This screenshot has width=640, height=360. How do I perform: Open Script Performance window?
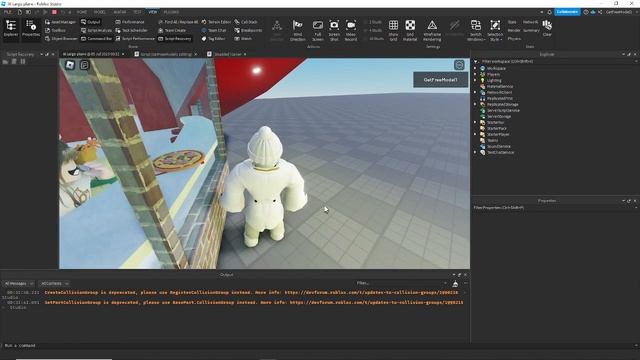[x=135, y=38]
